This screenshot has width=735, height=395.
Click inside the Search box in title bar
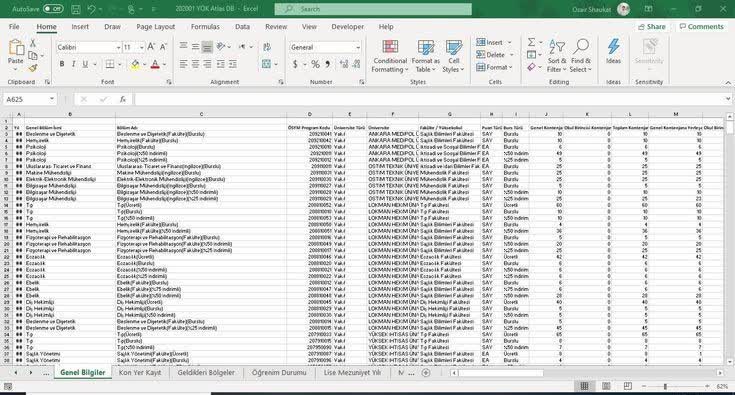pyautogui.click(x=373, y=9)
